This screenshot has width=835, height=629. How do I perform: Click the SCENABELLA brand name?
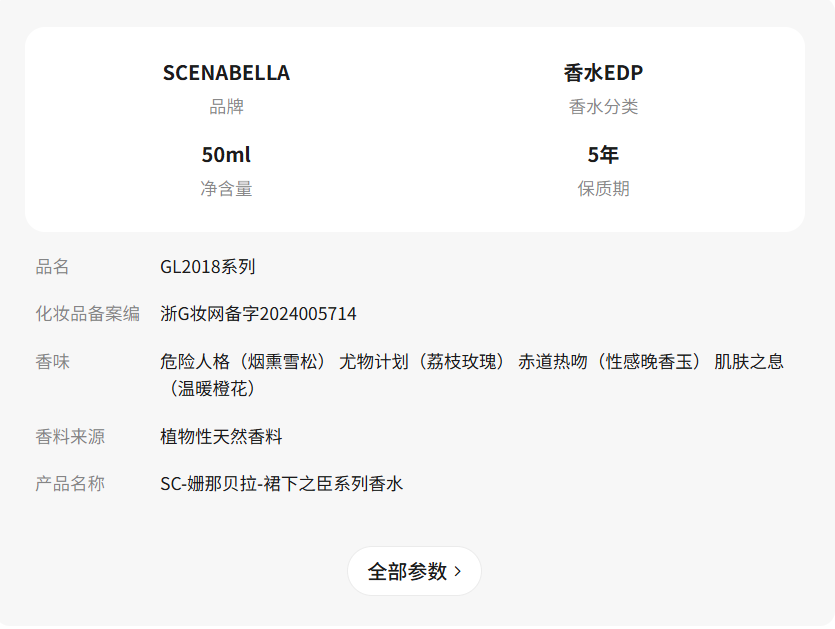pyautogui.click(x=226, y=73)
